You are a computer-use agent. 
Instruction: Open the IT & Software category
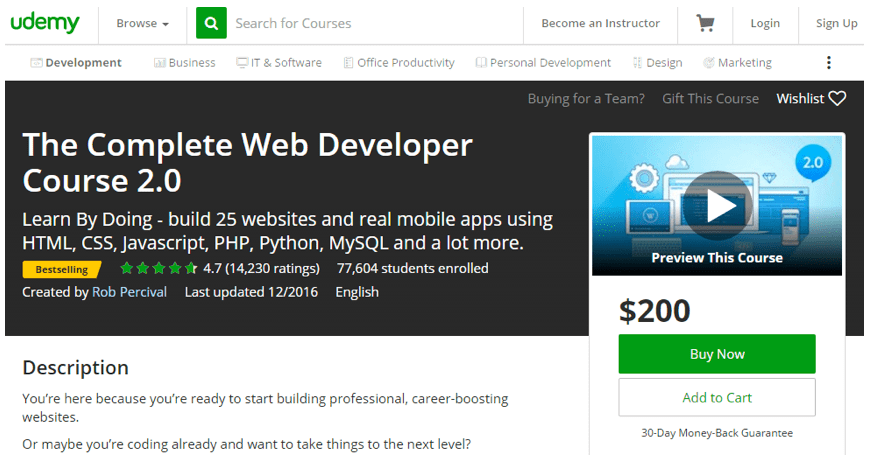279,63
